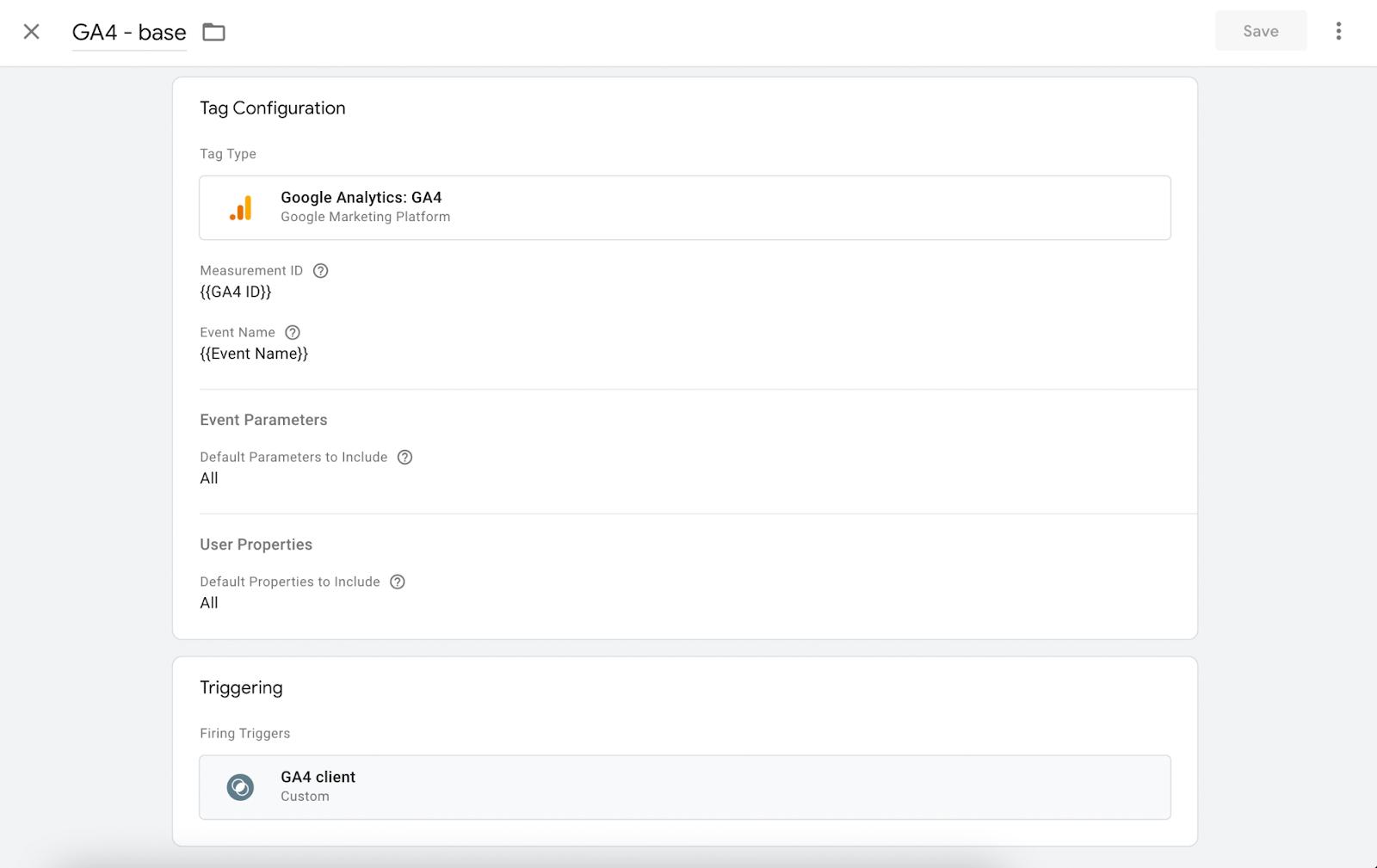This screenshot has width=1377, height=868.
Task: Click the Triggering section heading
Action: point(241,687)
